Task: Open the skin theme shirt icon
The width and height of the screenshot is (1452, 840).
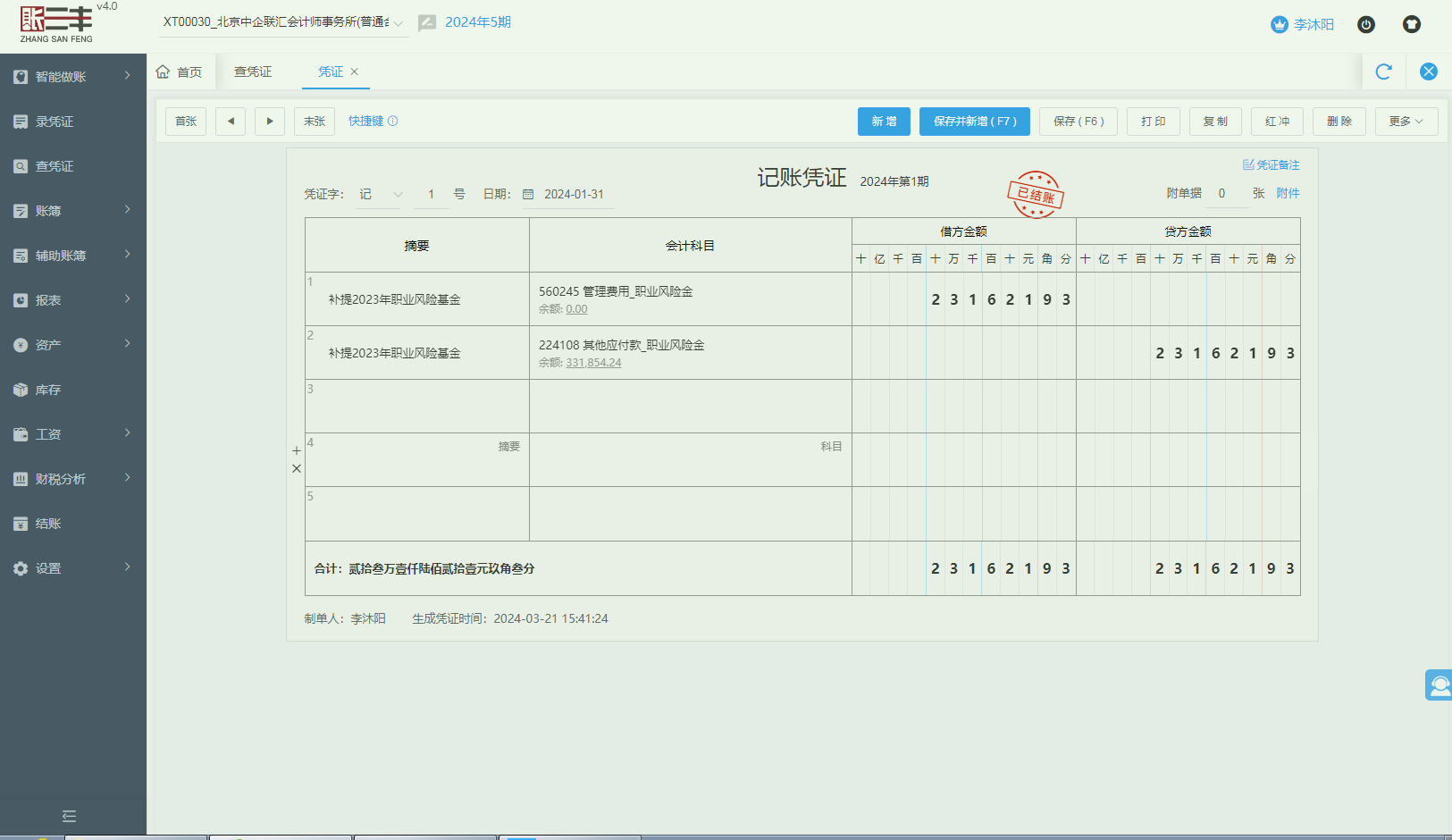Action: [1411, 25]
